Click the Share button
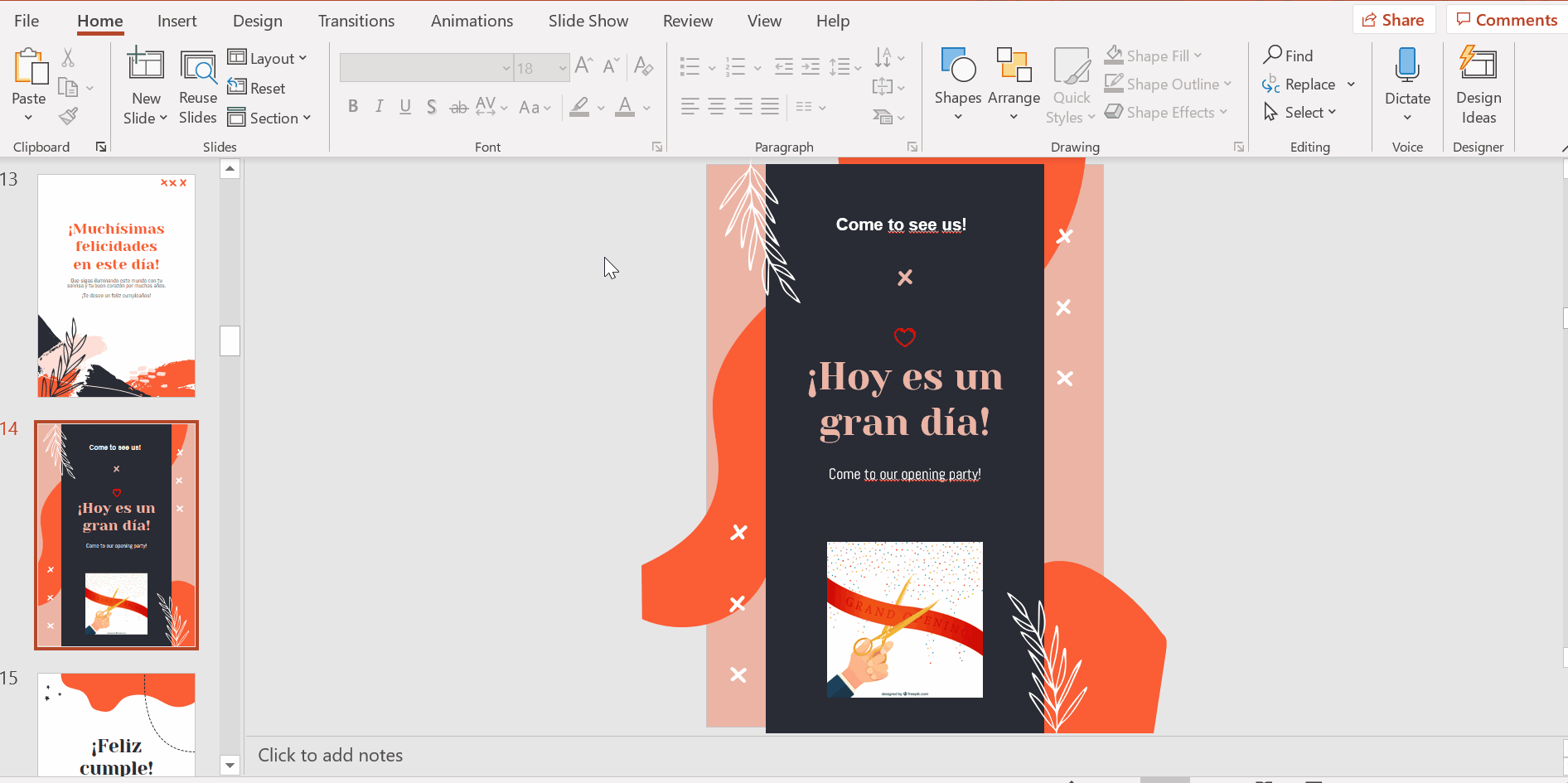The image size is (1568, 783). [1393, 20]
